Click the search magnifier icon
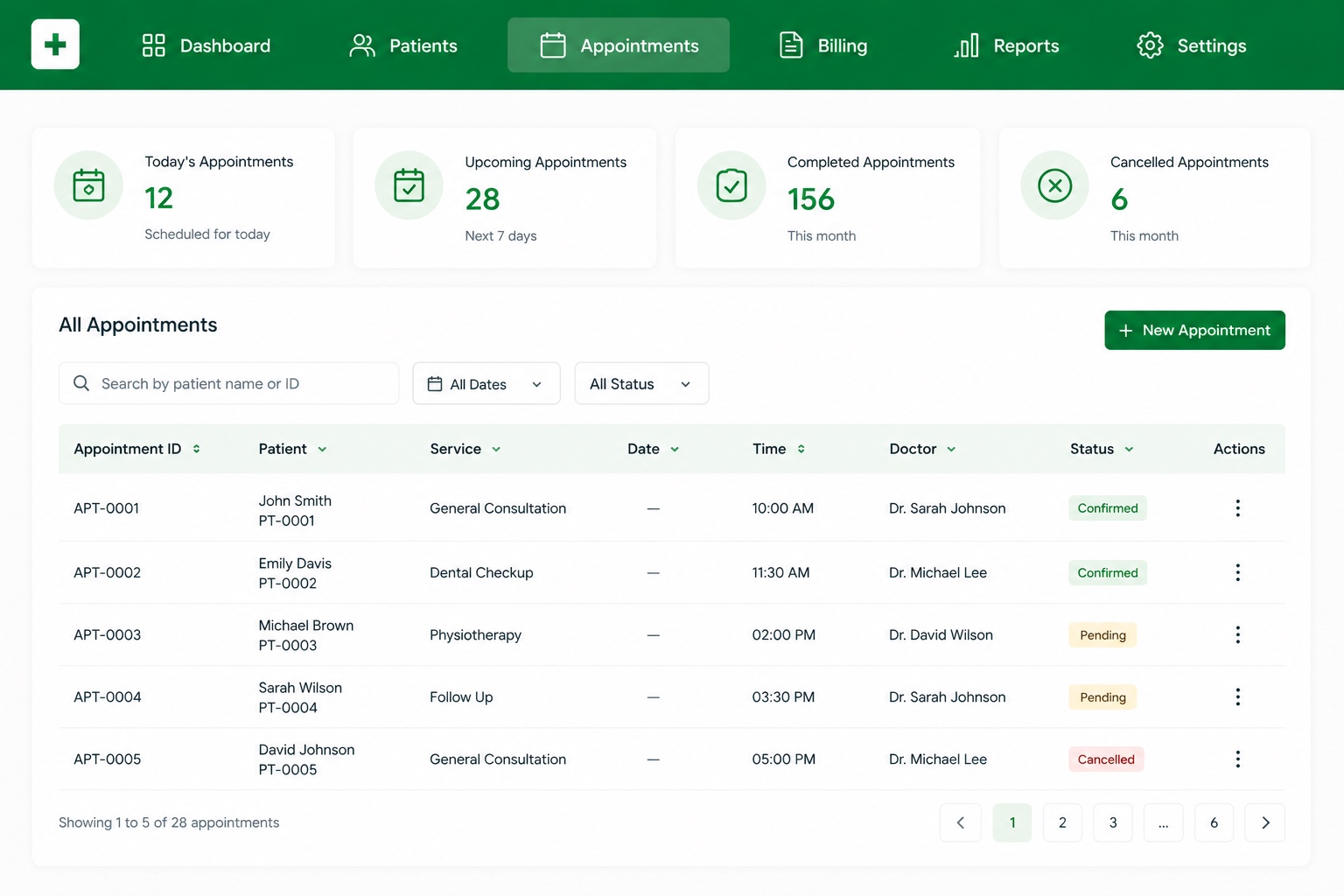 coord(81,383)
